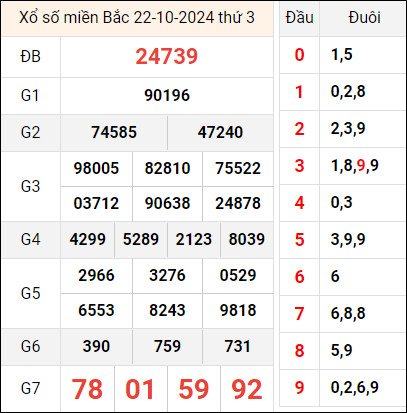The height and width of the screenshot is (413, 407).
Task: Click the red G7 number 78
Action: click(x=87, y=389)
